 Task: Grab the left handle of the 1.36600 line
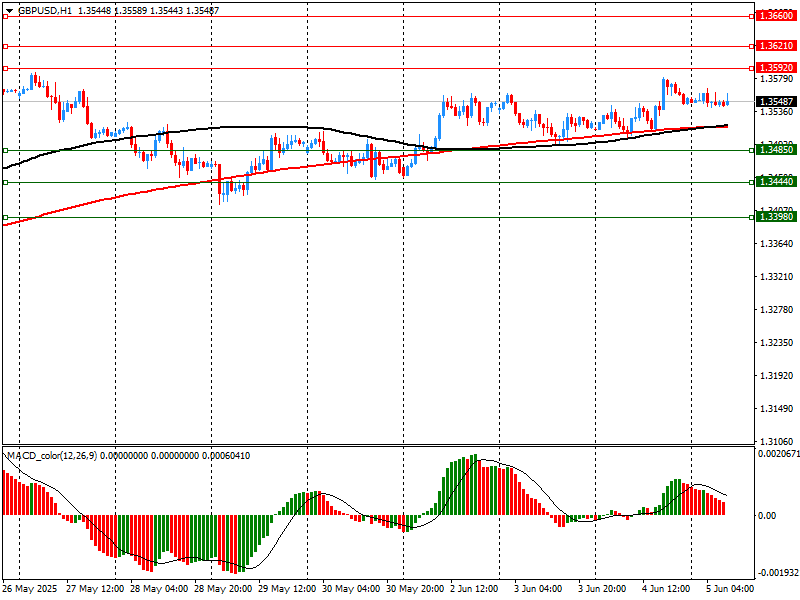(x=5, y=16)
